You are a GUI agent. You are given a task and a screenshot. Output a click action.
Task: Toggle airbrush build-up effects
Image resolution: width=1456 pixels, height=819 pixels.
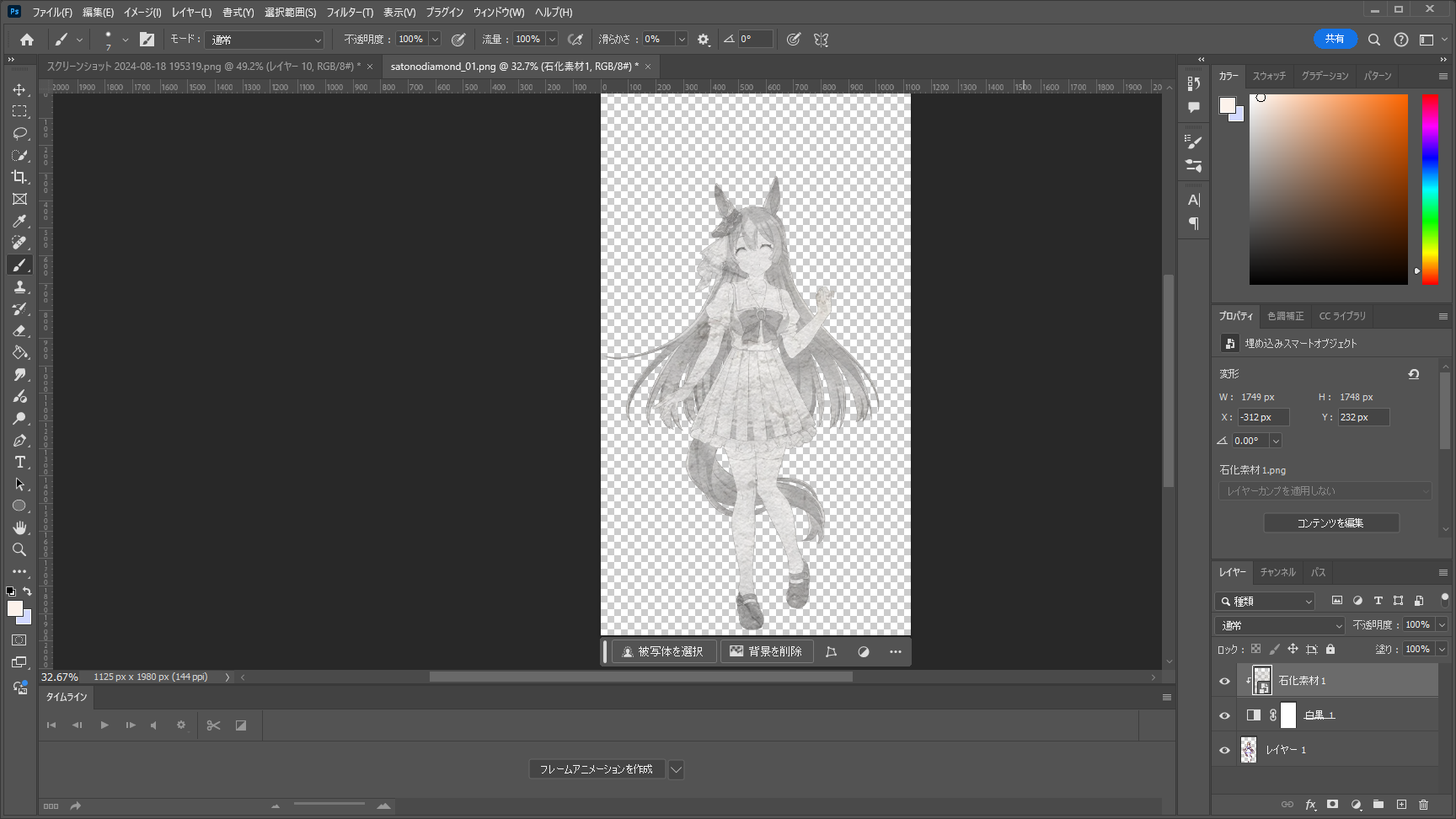click(575, 40)
